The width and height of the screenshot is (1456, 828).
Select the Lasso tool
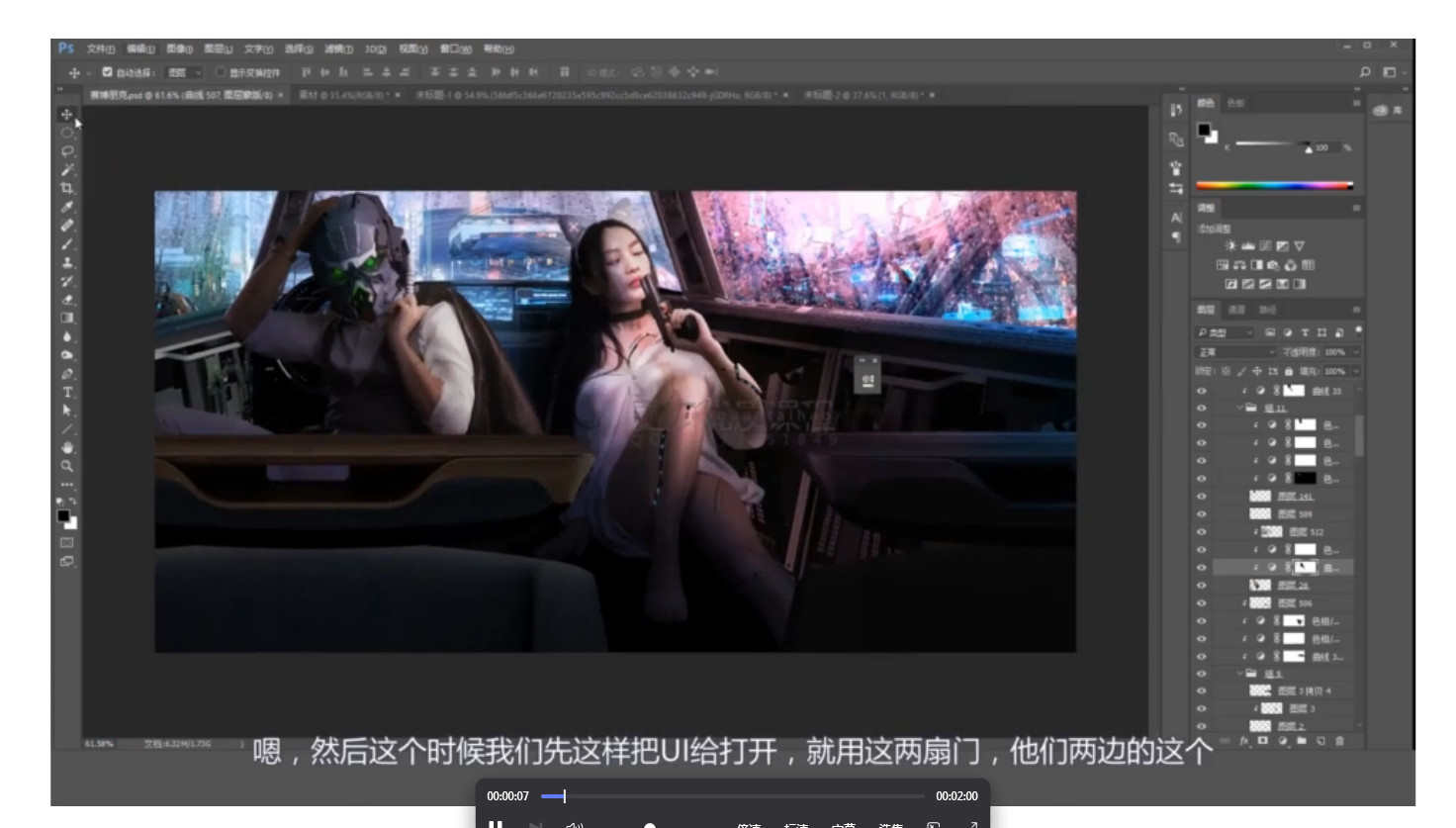[x=67, y=151]
